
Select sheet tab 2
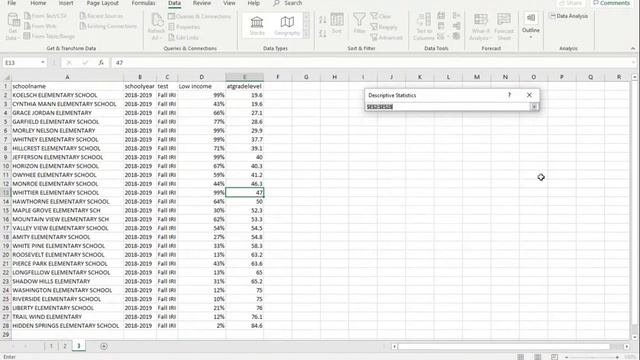[x=64, y=346]
